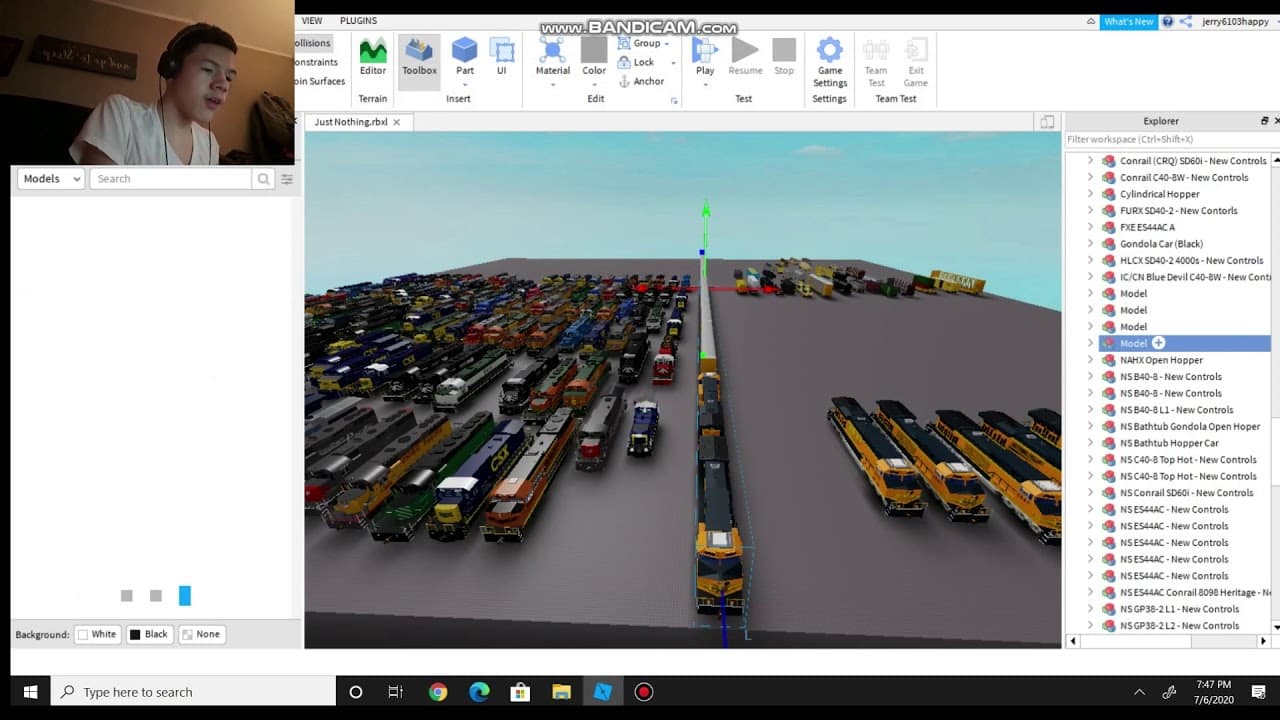Stop the running test
The image size is (1280, 720).
(784, 57)
